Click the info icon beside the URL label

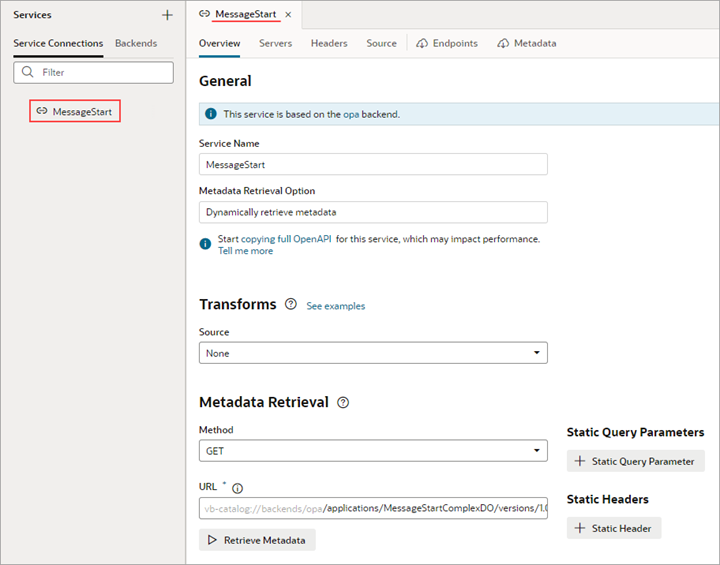pos(237,488)
